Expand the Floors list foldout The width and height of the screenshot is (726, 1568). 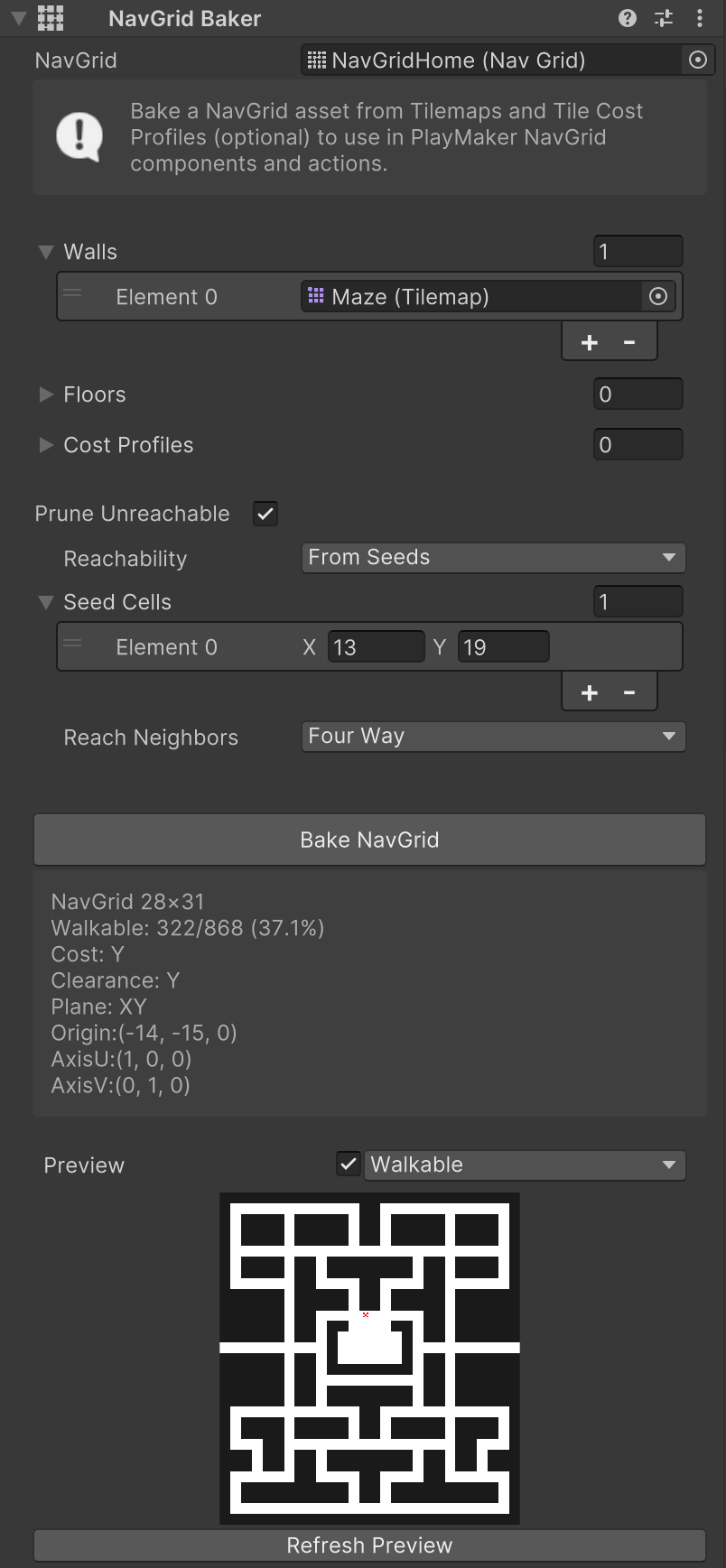[x=46, y=394]
